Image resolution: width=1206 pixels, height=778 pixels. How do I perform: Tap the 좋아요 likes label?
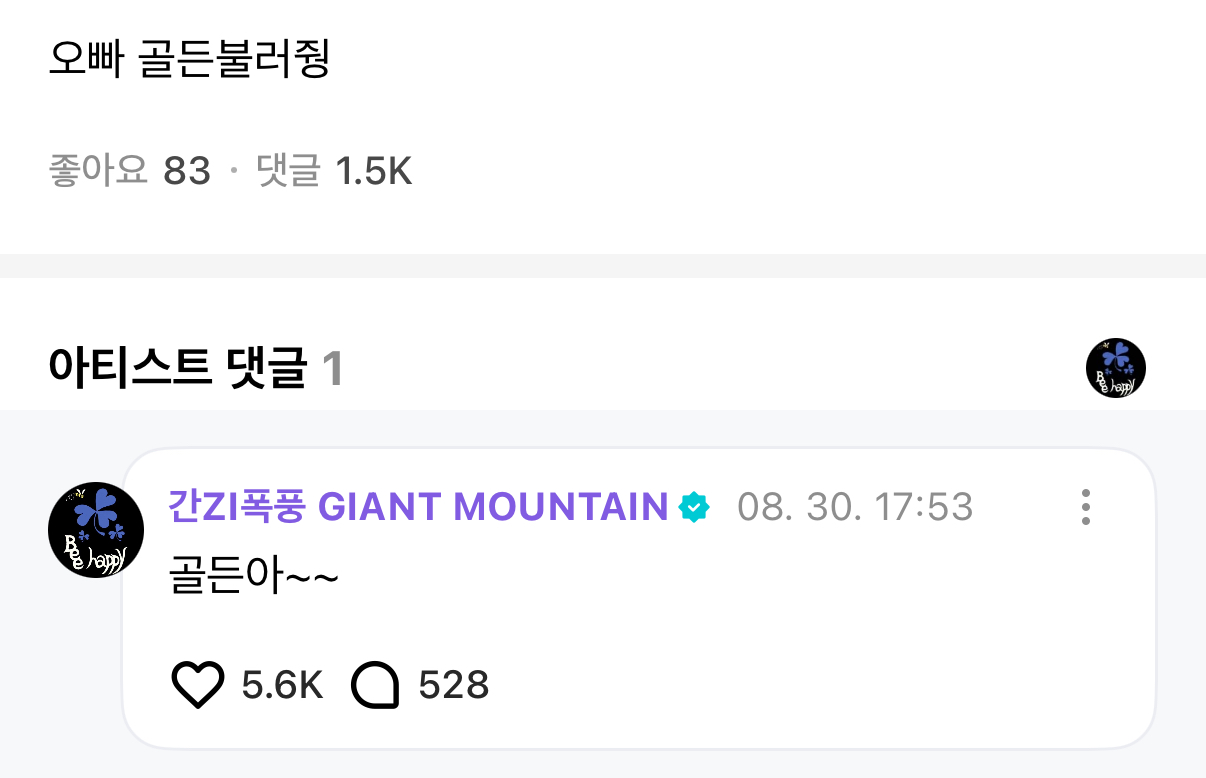(x=98, y=172)
